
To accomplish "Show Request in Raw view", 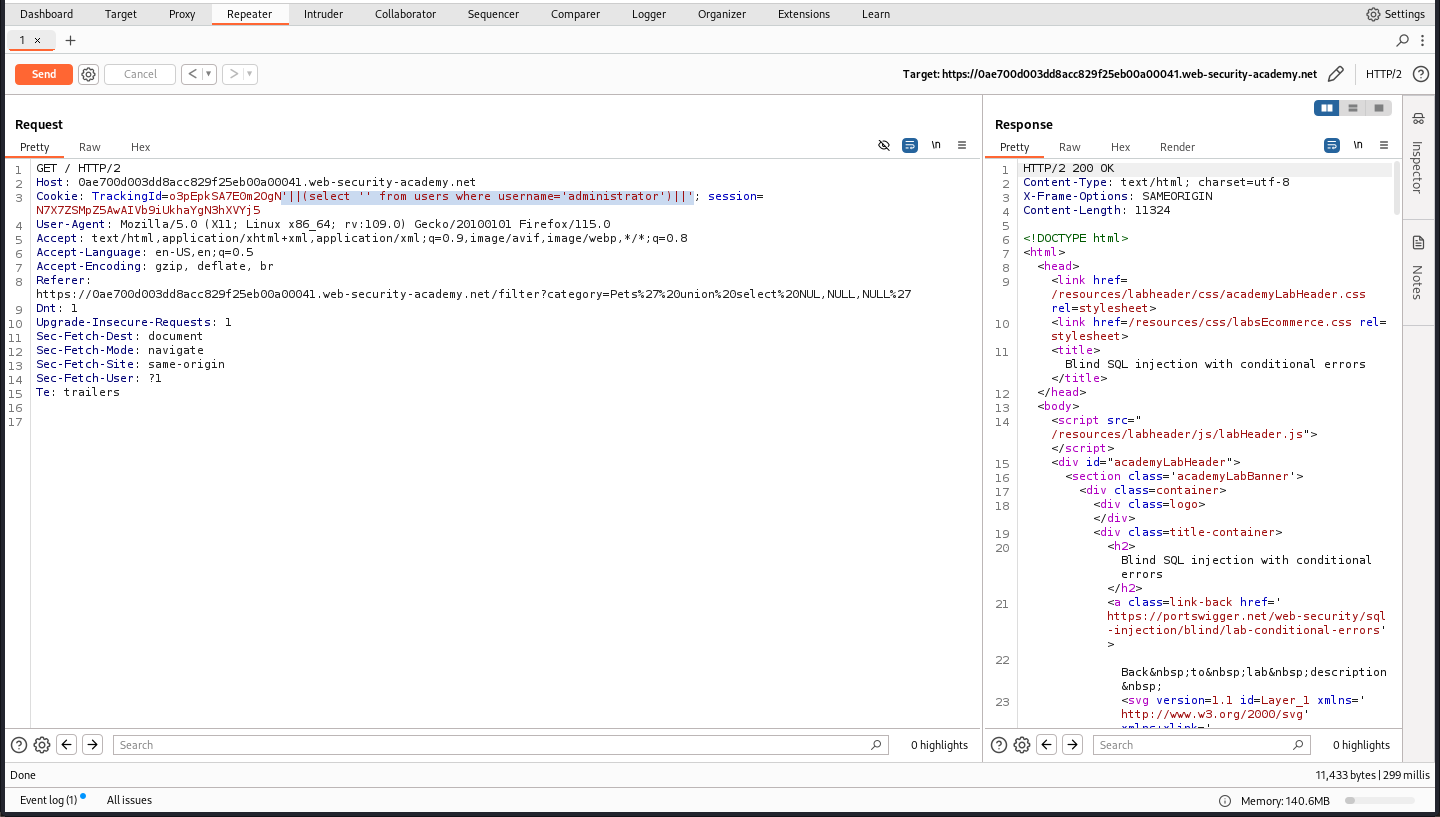I will point(90,147).
